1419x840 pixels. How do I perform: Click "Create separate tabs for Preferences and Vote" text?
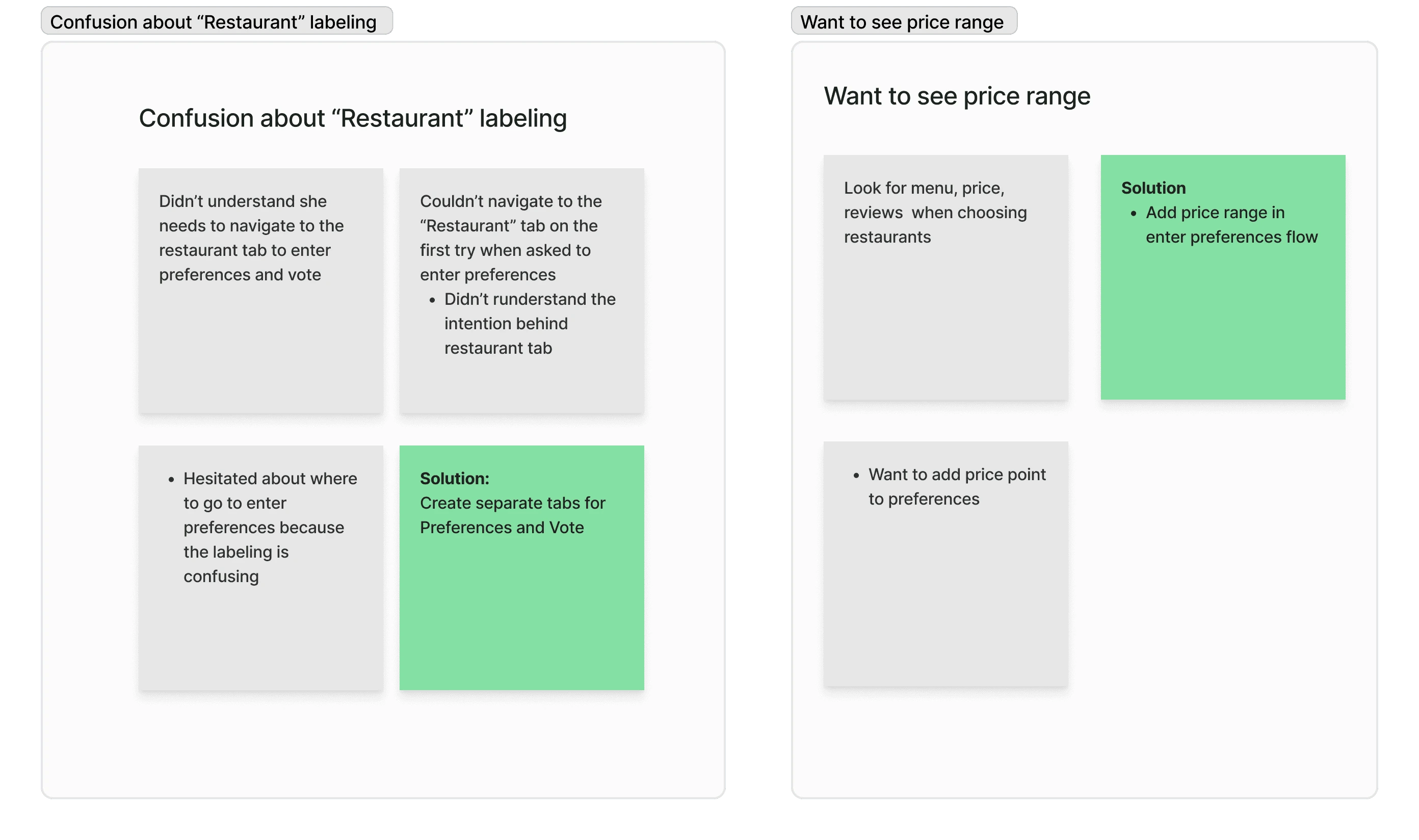tap(512, 515)
